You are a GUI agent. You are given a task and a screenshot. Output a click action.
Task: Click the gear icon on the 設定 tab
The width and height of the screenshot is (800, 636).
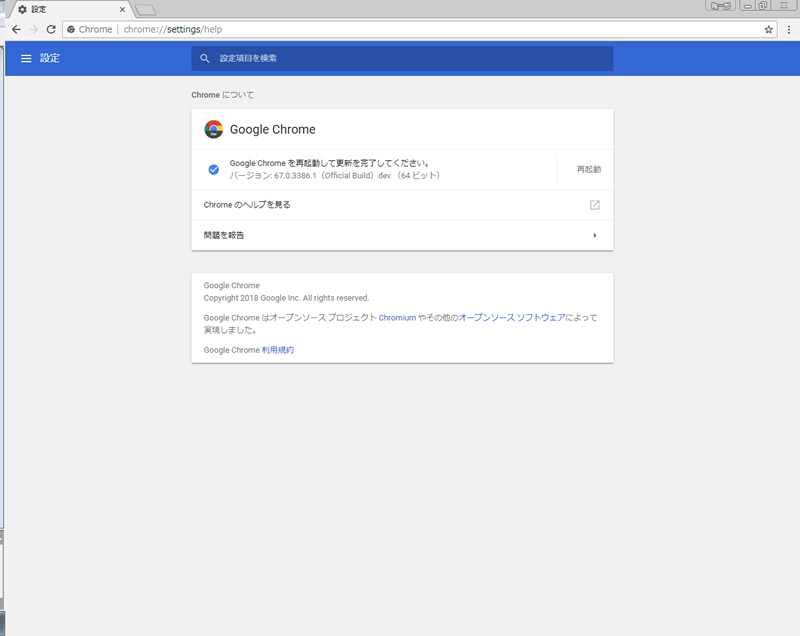22,9
